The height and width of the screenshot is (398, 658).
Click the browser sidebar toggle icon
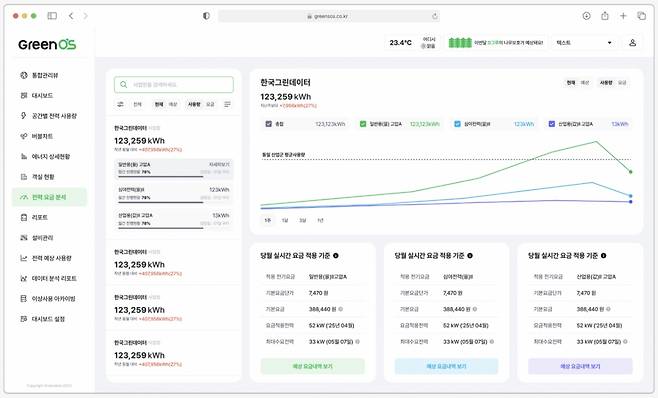pos(52,16)
